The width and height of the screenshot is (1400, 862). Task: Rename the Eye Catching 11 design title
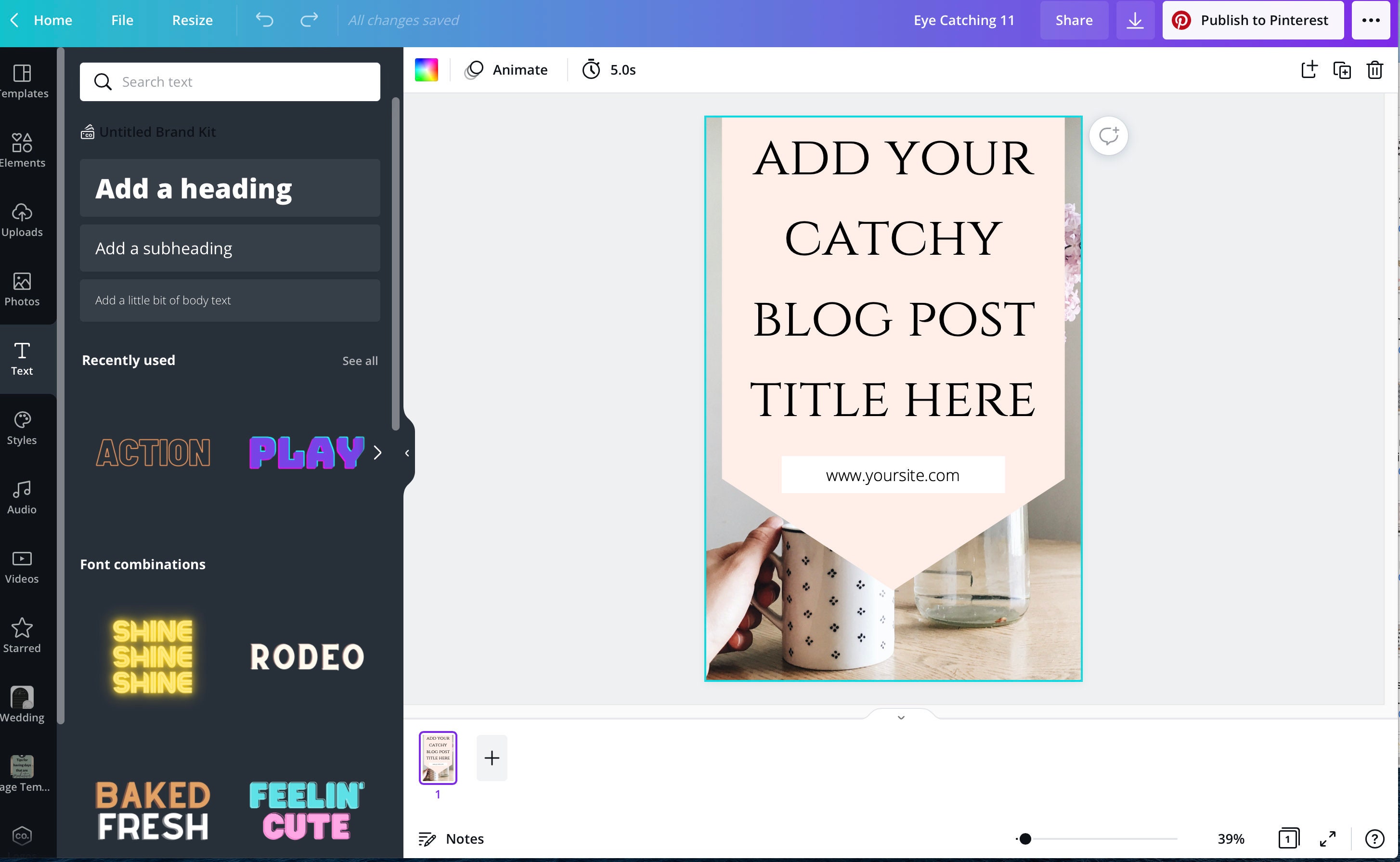(x=964, y=20)
